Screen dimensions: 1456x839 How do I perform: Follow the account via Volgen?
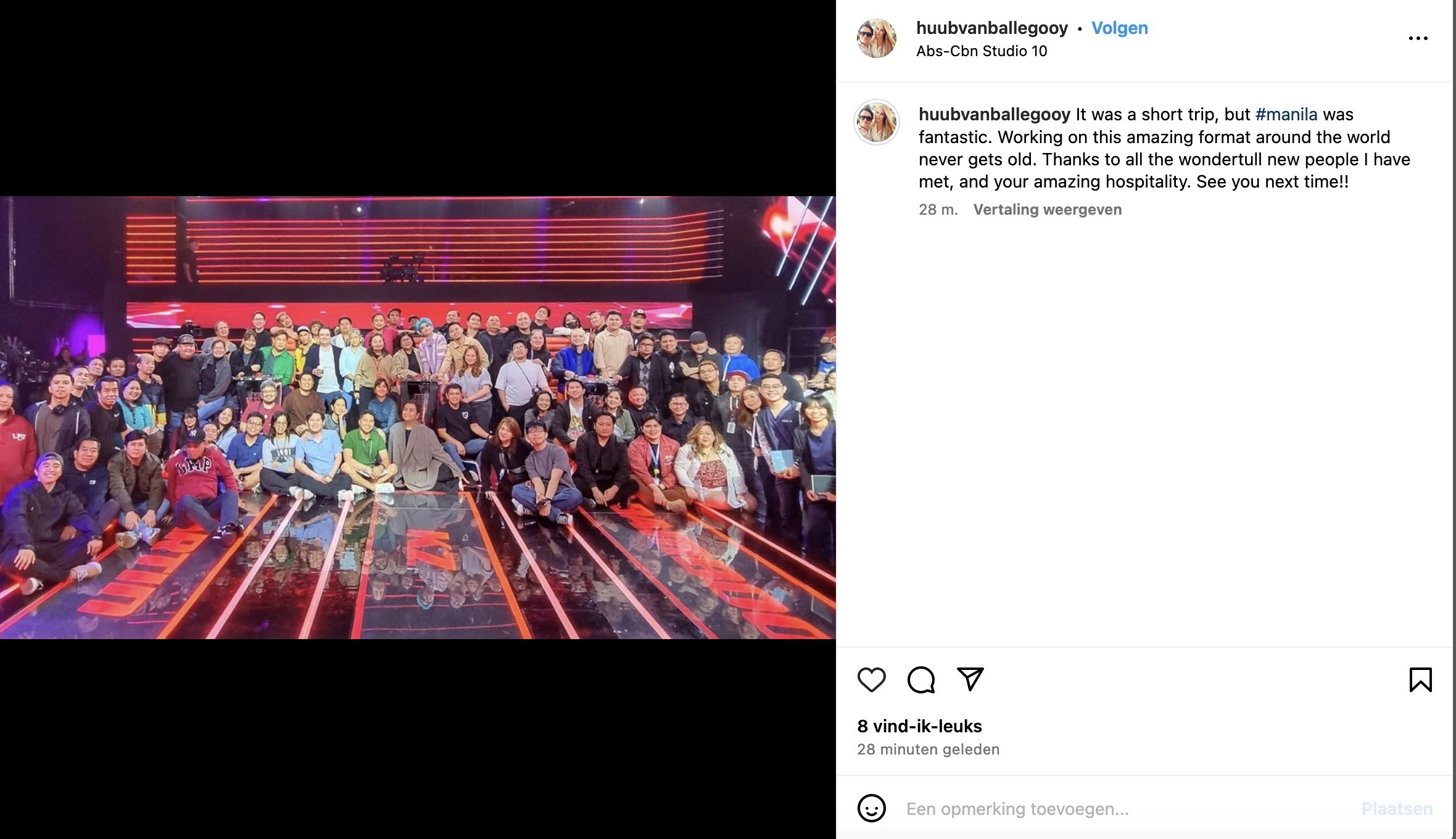(1119, 28)
